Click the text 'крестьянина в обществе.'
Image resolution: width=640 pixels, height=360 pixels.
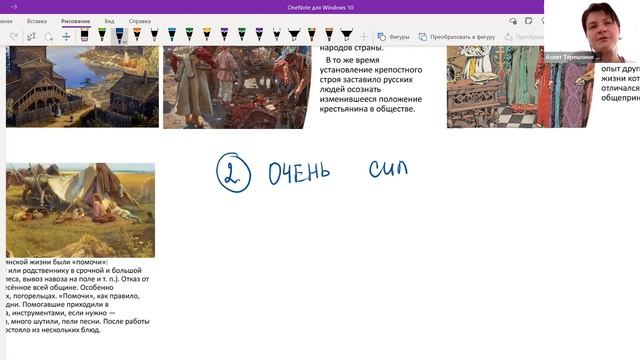tap(367, 109)
